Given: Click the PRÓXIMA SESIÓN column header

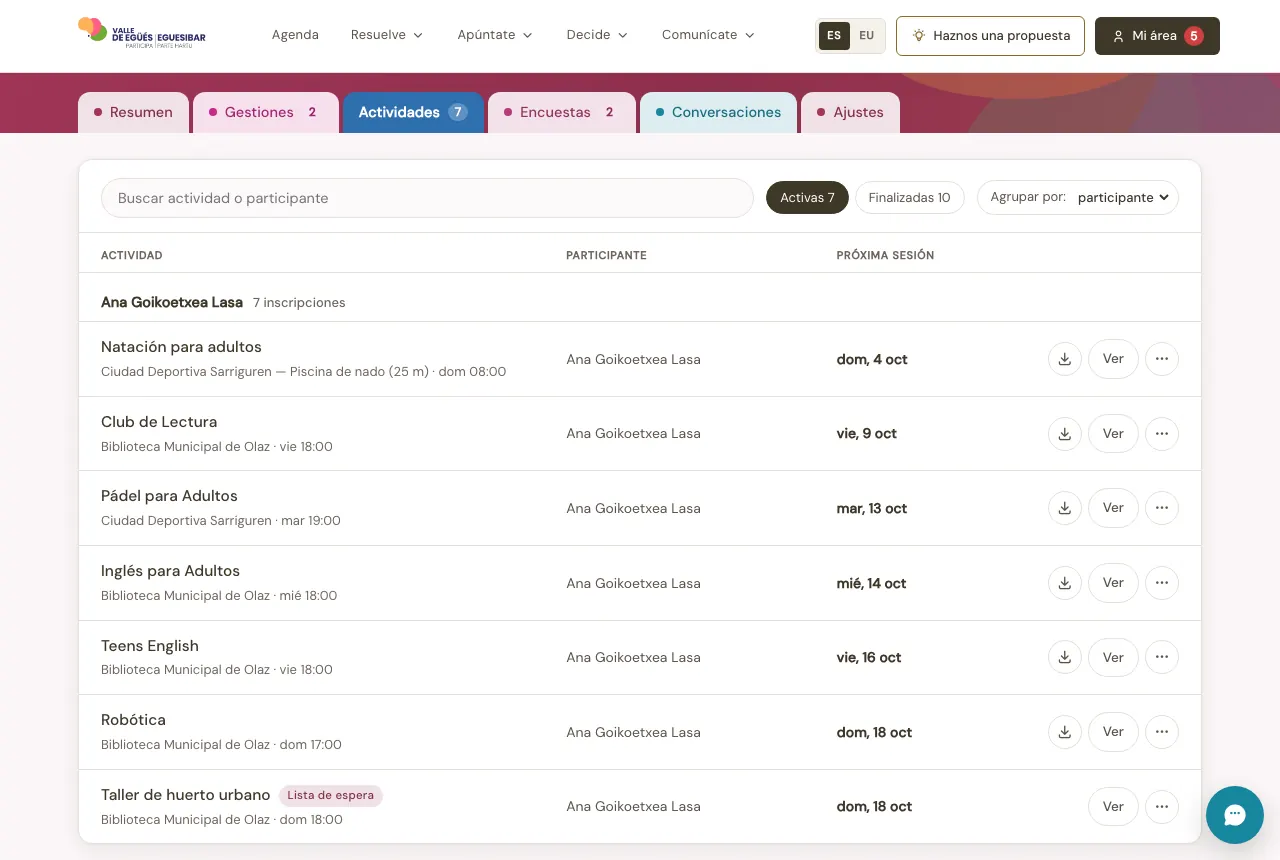Looking at the screenshot, I should pos(885,255).
